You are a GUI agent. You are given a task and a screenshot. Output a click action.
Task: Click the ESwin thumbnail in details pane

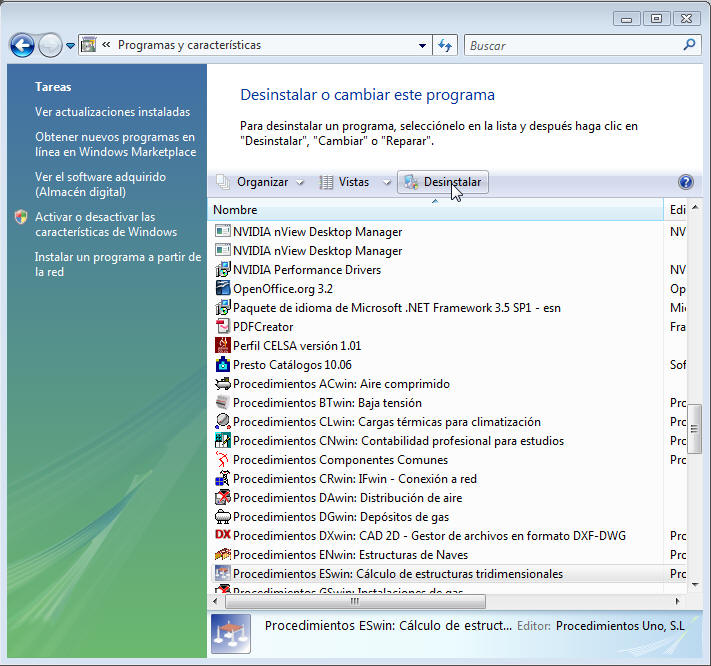(231, 634)
